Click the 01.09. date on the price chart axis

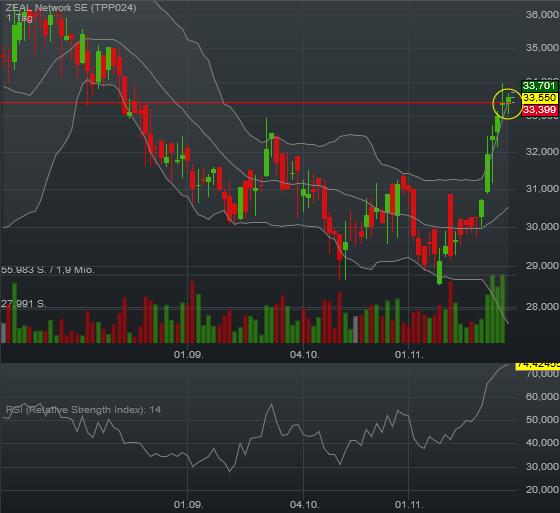tap(189, 355)
